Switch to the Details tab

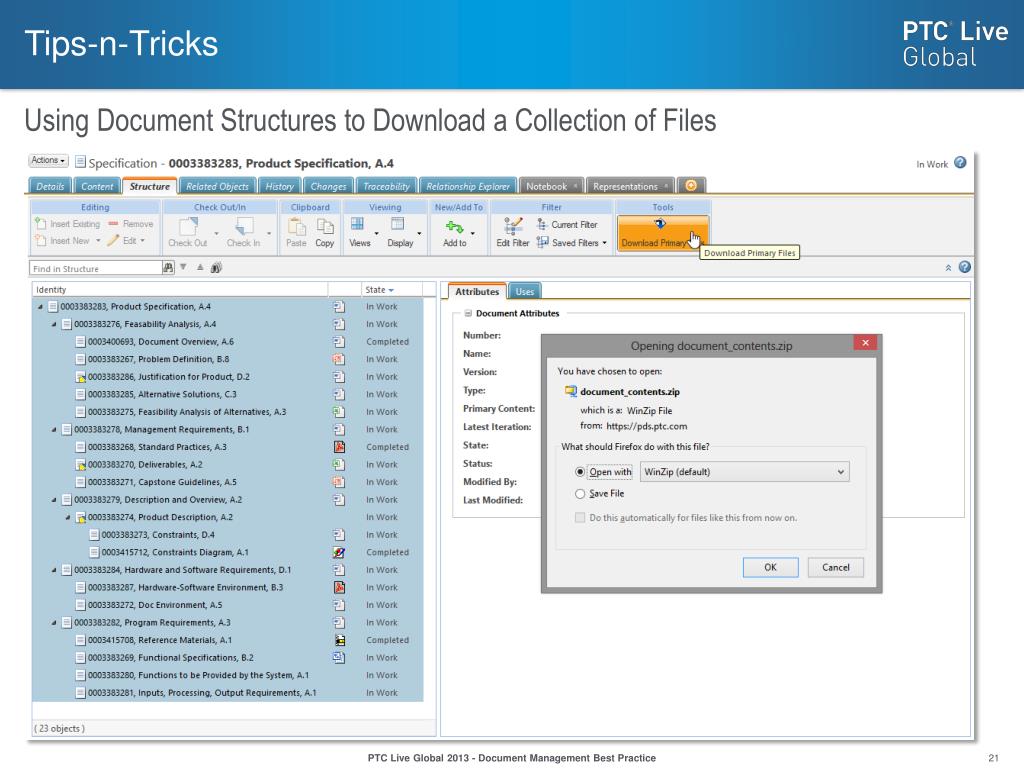[50, 186]
